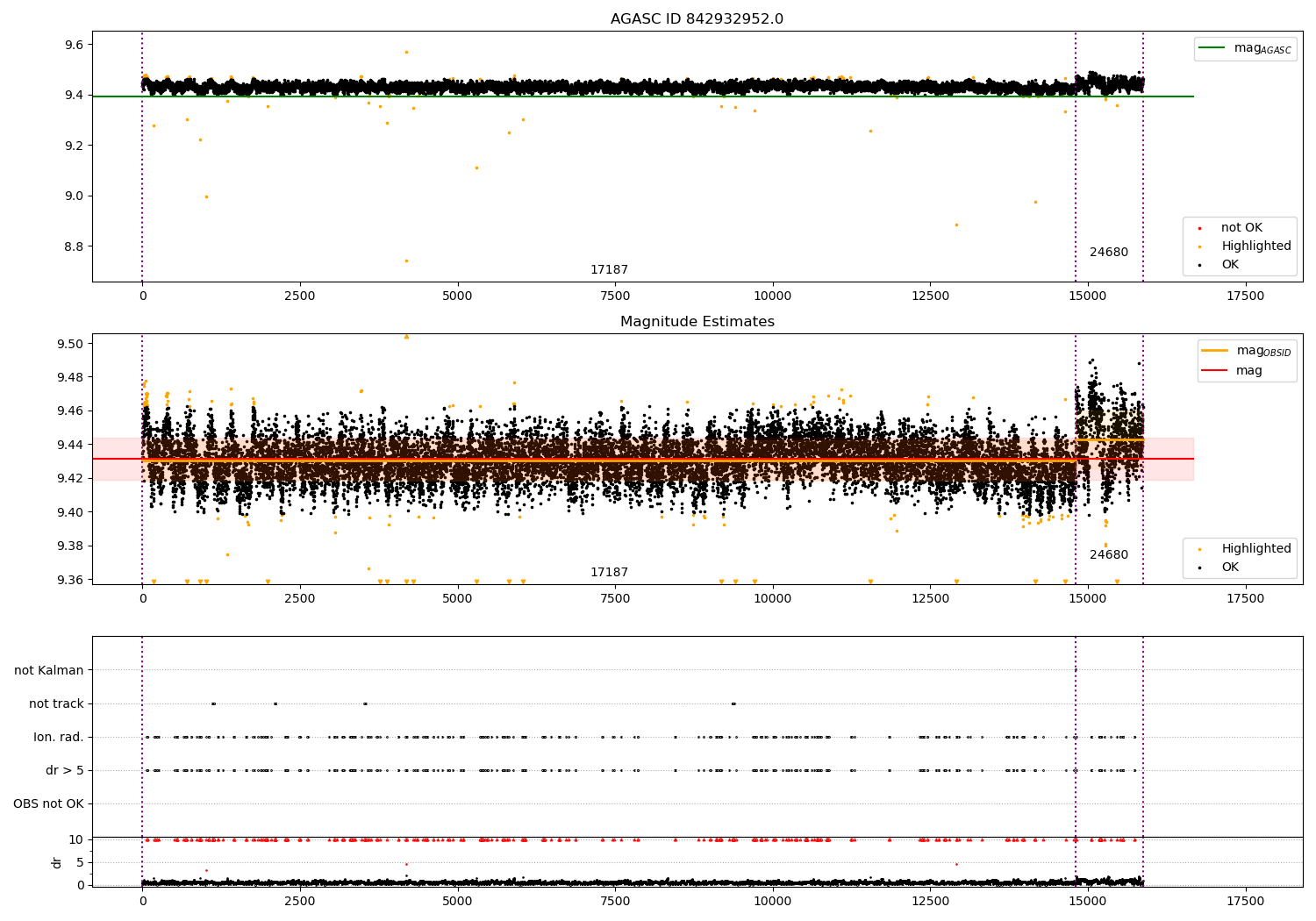The image size is (1316, 921).
Task: Select the red 'mag' legend line sample
Action: click(x=1214, y=371)
